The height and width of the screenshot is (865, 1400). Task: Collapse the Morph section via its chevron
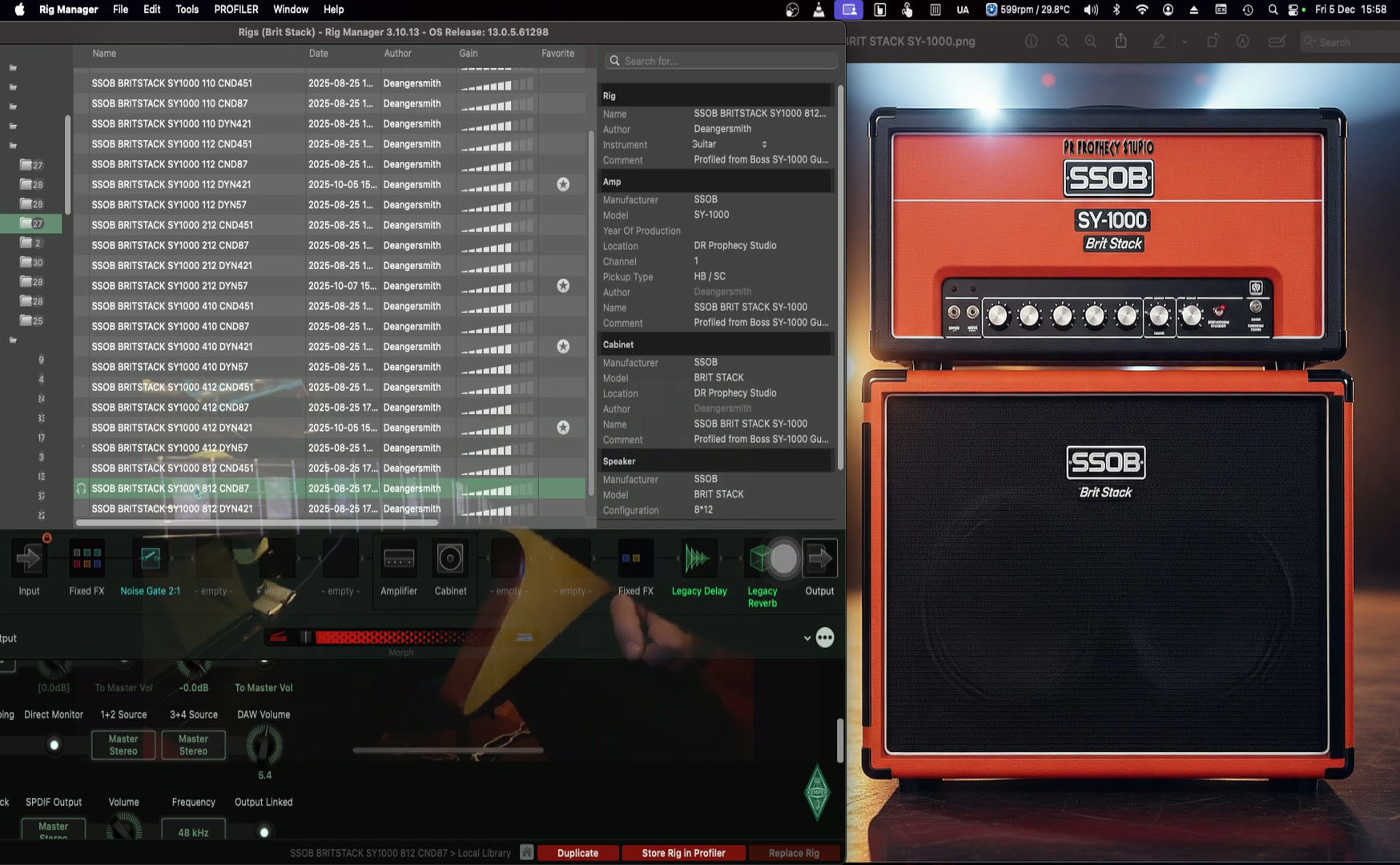pos(807,638)
